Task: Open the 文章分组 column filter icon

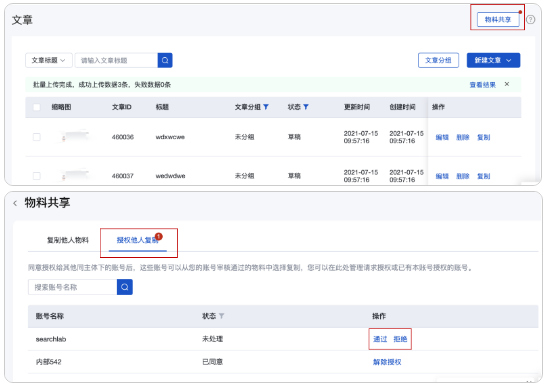Action: point(266,107)
